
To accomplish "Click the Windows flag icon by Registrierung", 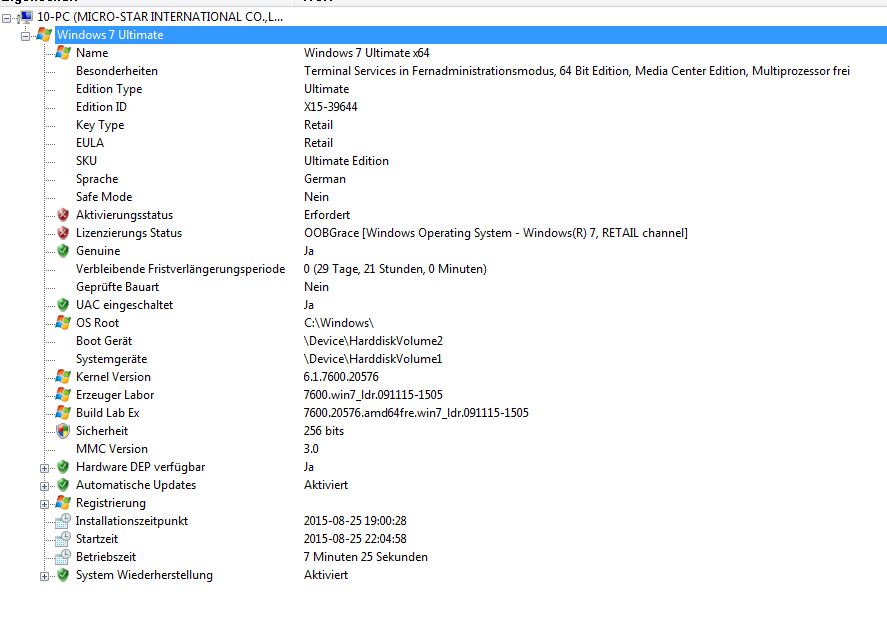I will 63,503.
